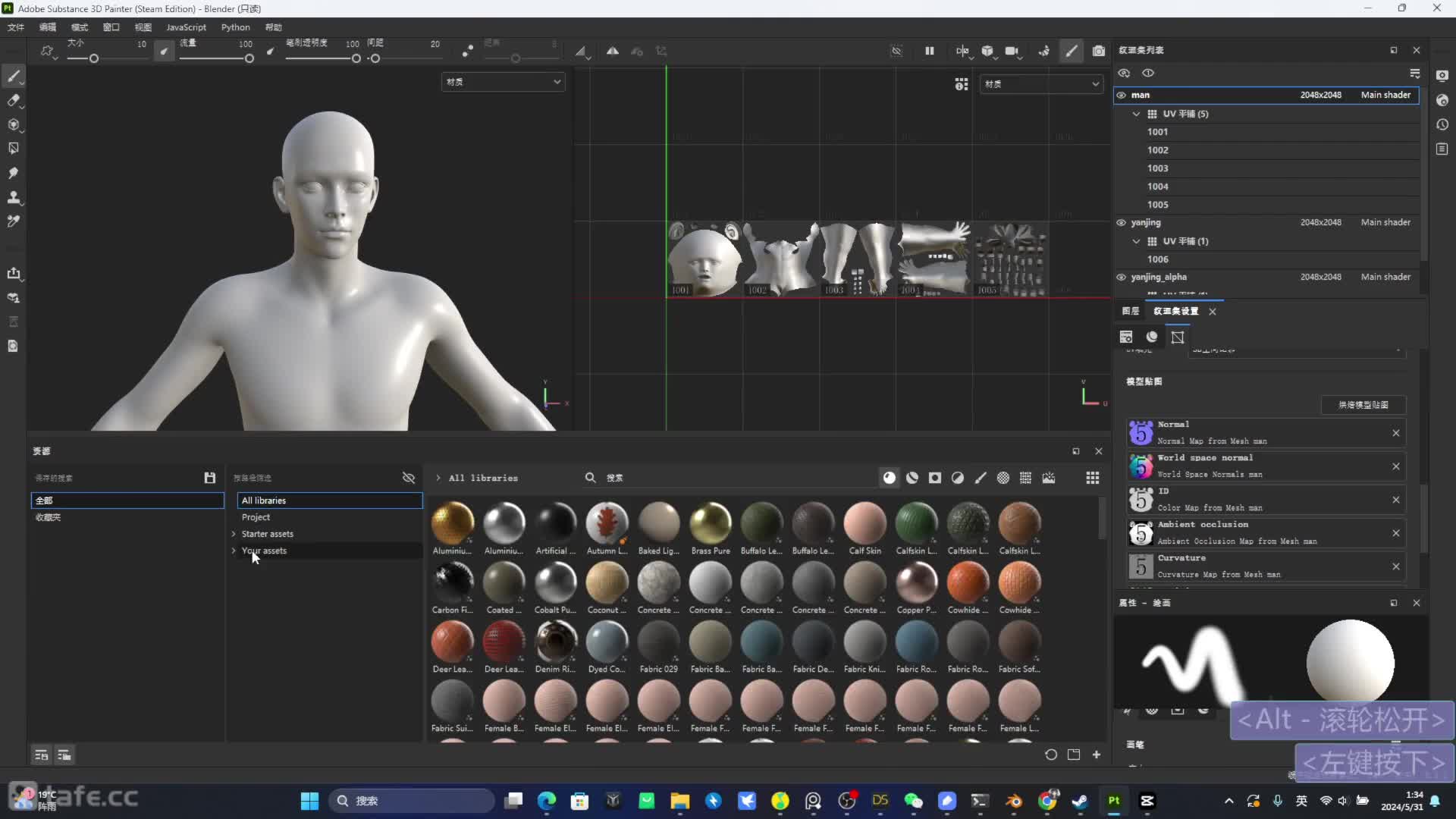The height and width of the screenshot is (819, 1456).
Task: Click the bake mesh maps button
Action: pos(1363,405)
